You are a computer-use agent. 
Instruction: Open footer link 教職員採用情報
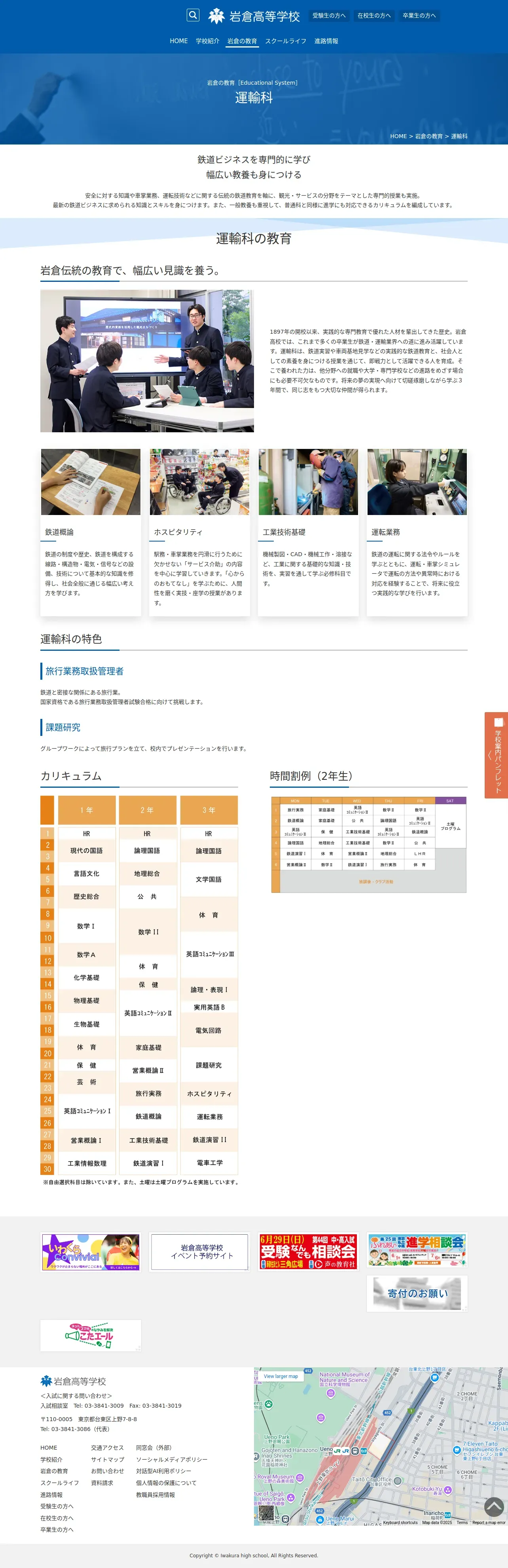(155, 1495)
